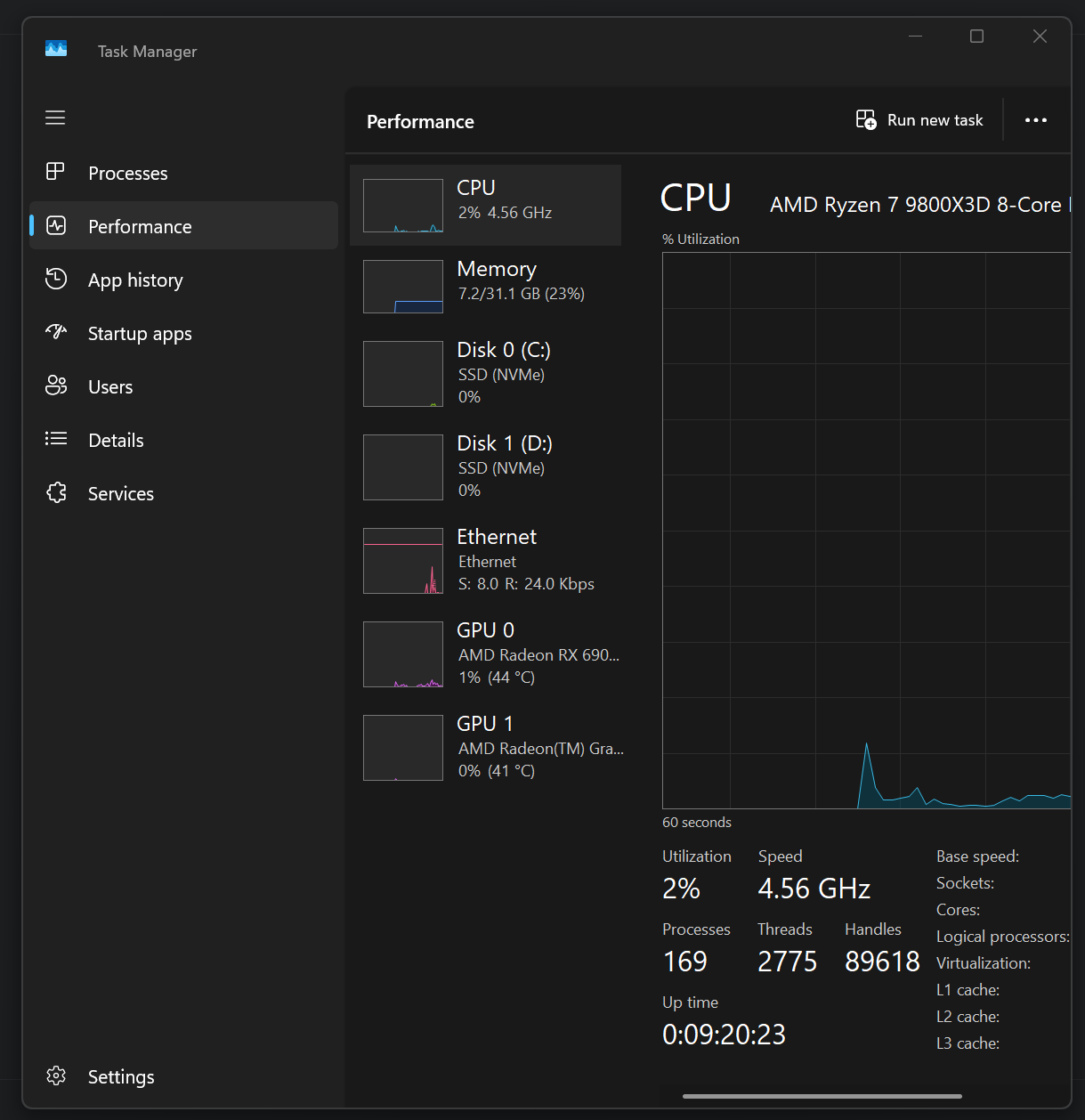
Task: Click the % Utilization graph label
Action: coord(700,239)
